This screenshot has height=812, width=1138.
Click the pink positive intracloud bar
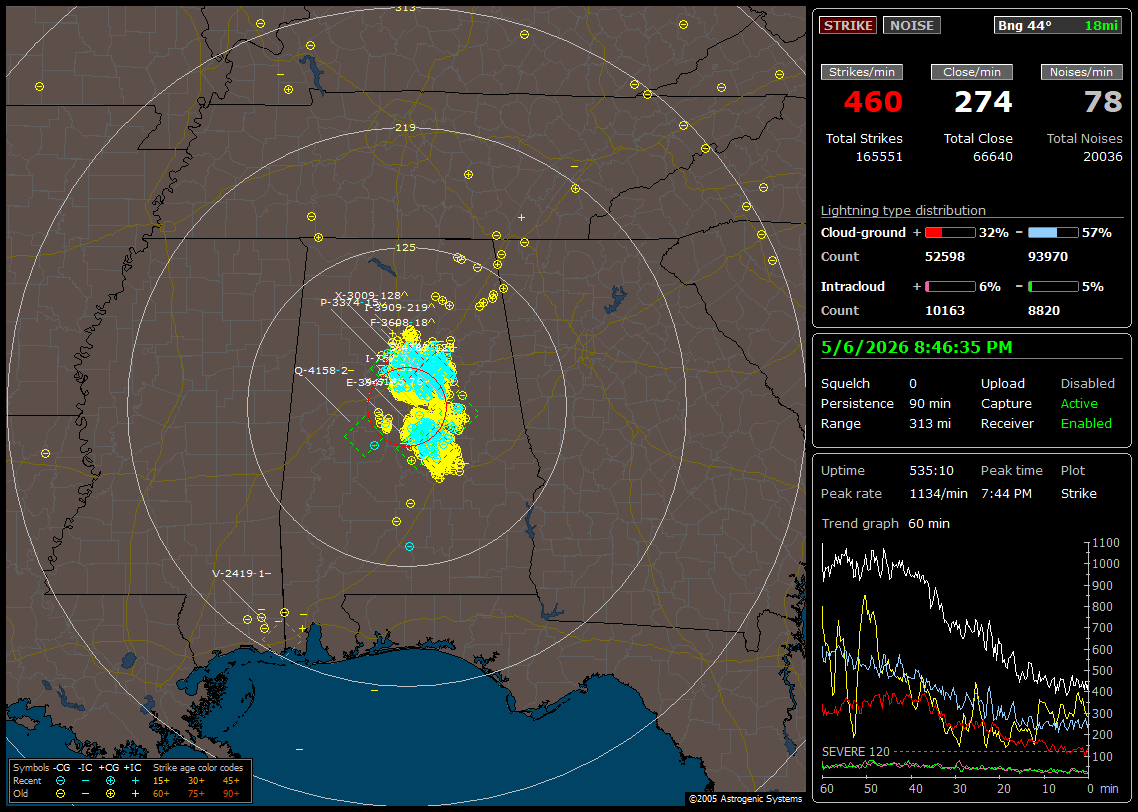point(950,287)
